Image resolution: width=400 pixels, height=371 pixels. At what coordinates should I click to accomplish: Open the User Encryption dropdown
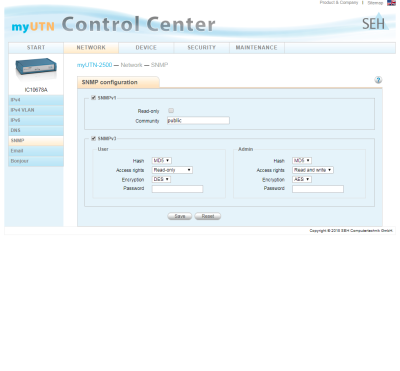coord(161,179)
